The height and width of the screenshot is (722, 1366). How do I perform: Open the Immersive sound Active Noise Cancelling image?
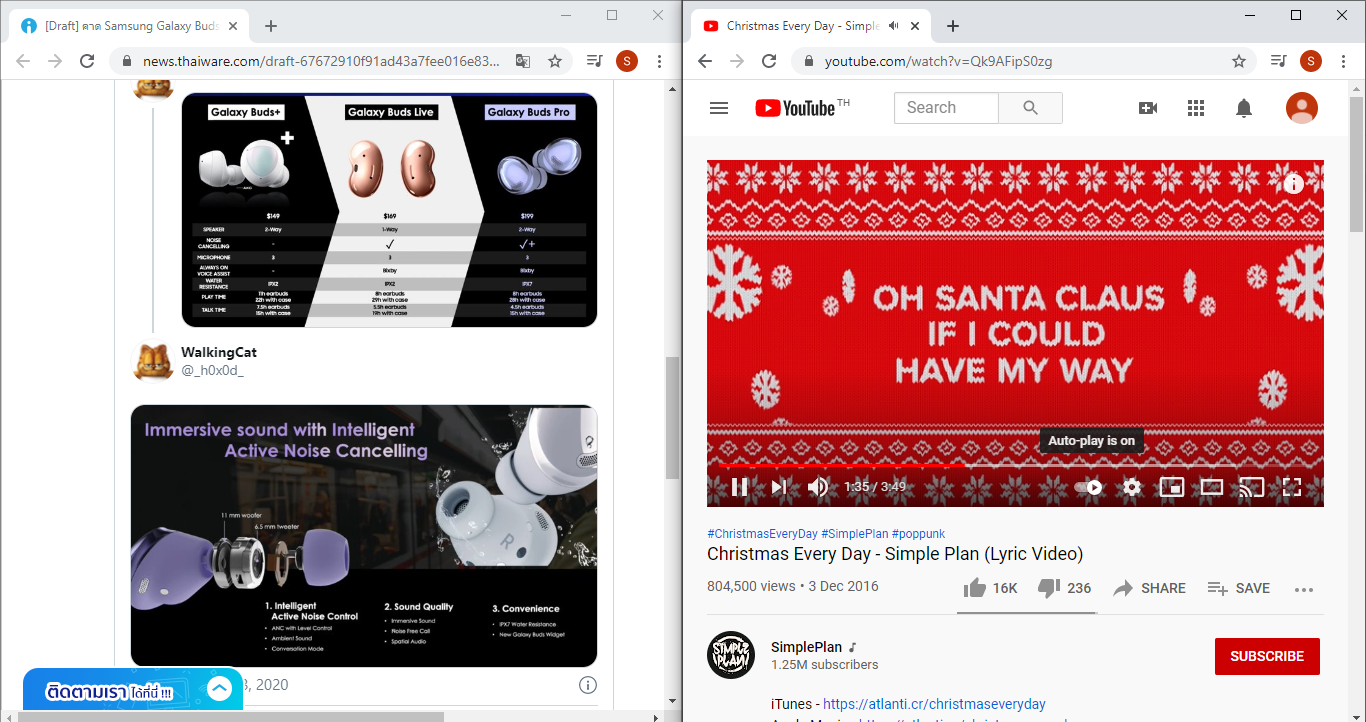[364, 536]
